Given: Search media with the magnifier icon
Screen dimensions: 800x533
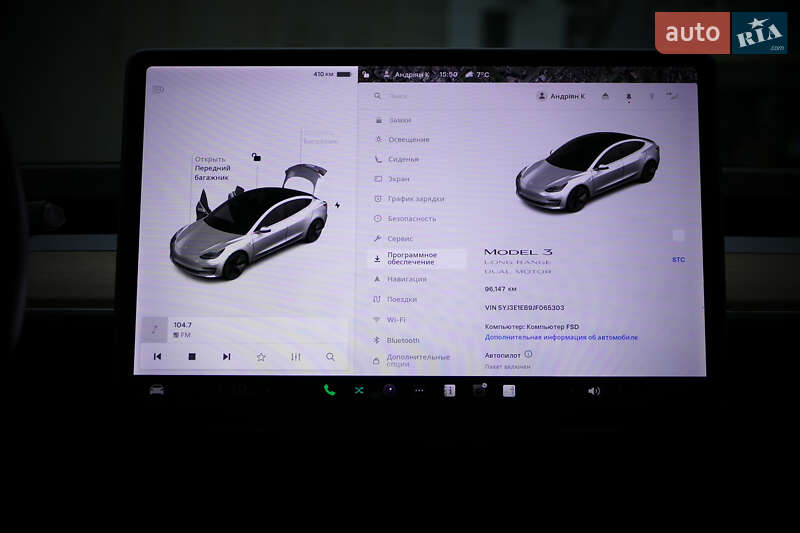Looking at the screenshot, I should pos(331,357).
